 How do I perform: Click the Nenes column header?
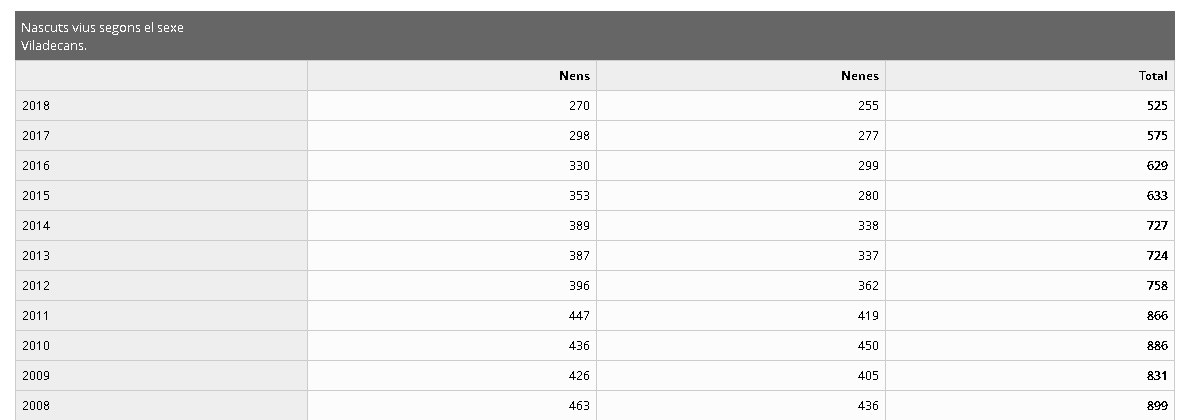pyautogui.click(x=860, y=76)
